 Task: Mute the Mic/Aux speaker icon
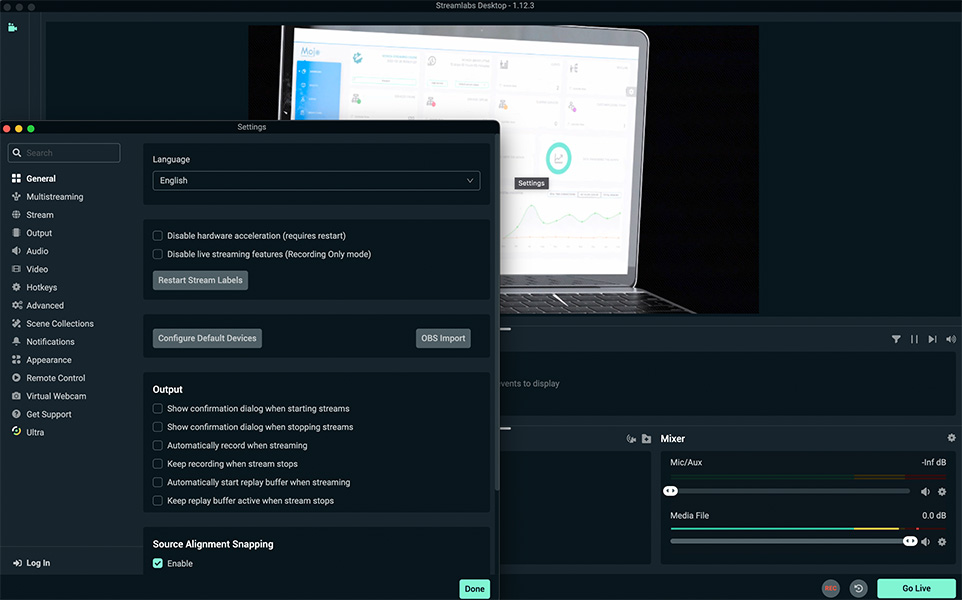pos(923,491)
